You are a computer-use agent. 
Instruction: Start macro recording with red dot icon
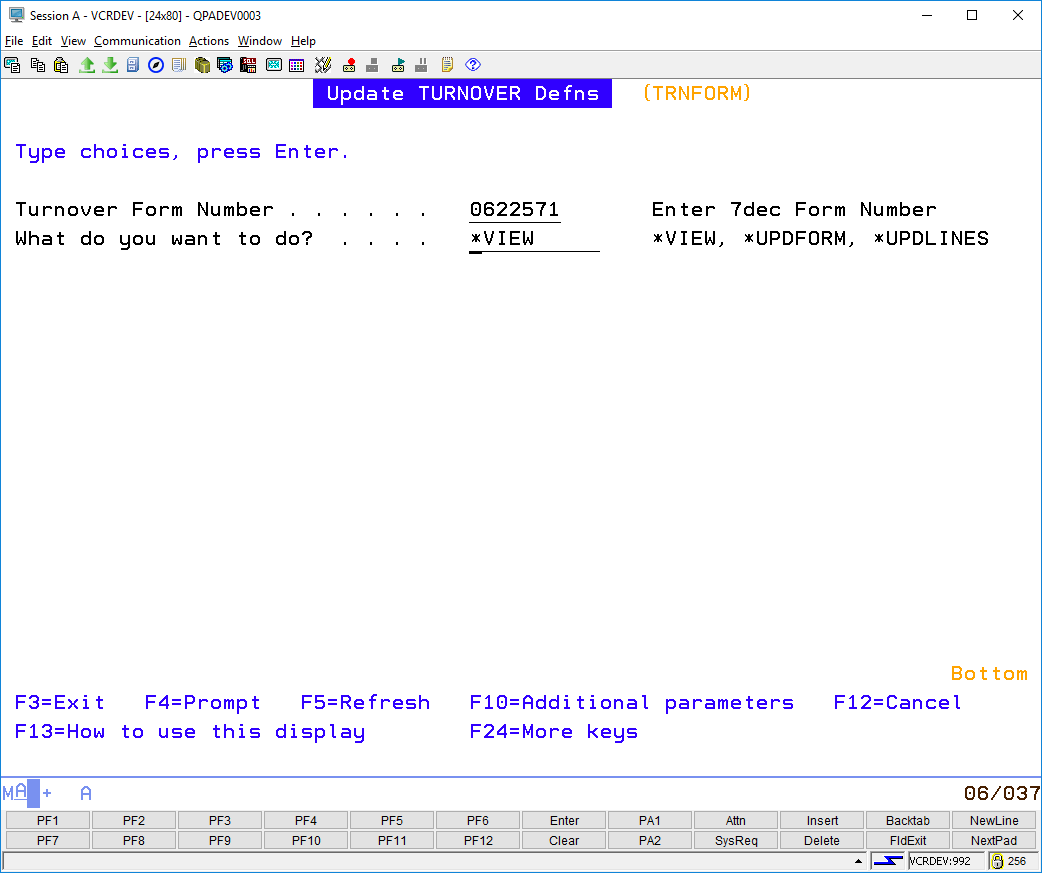point(349,65)
